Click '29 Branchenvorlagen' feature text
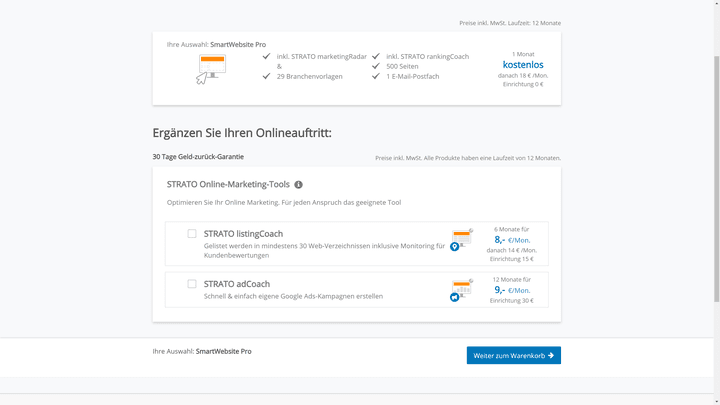The image size is (720, 405). [309, 76]
